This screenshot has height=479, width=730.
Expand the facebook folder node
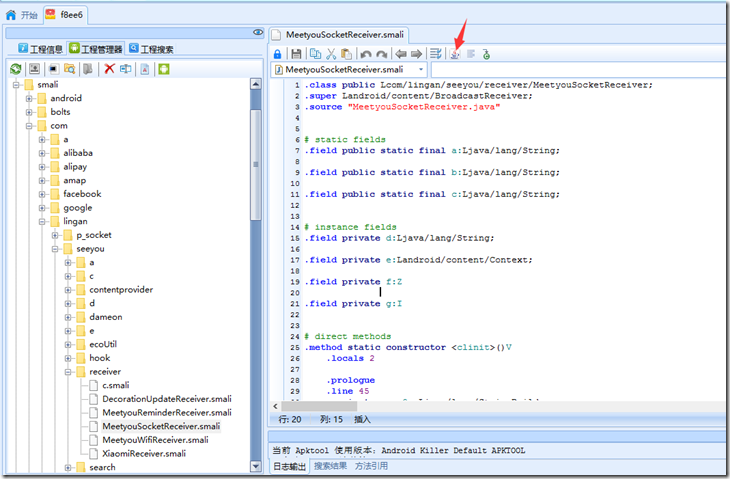coord(42,194)
